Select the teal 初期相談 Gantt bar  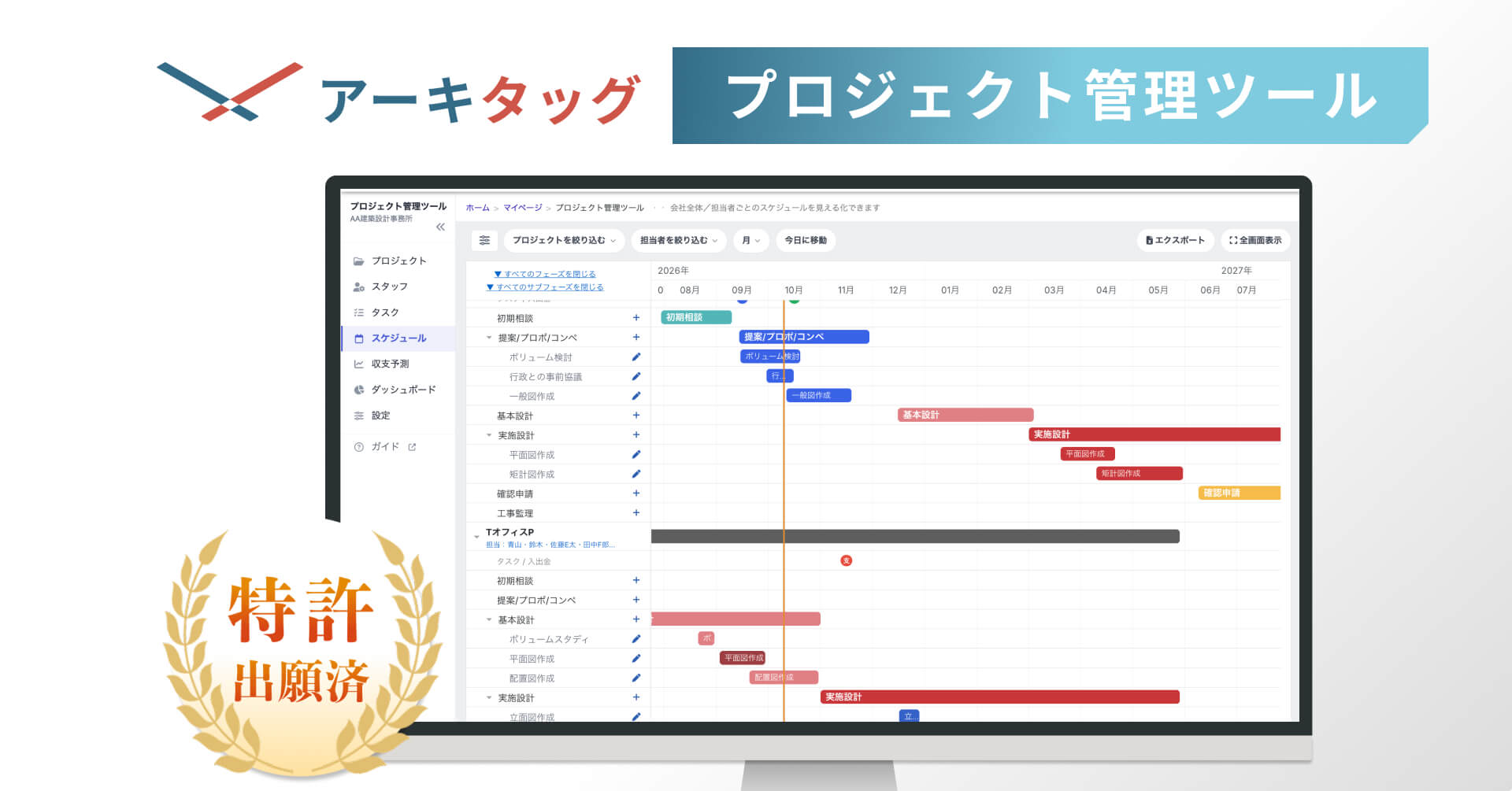[x=696, y=317]
